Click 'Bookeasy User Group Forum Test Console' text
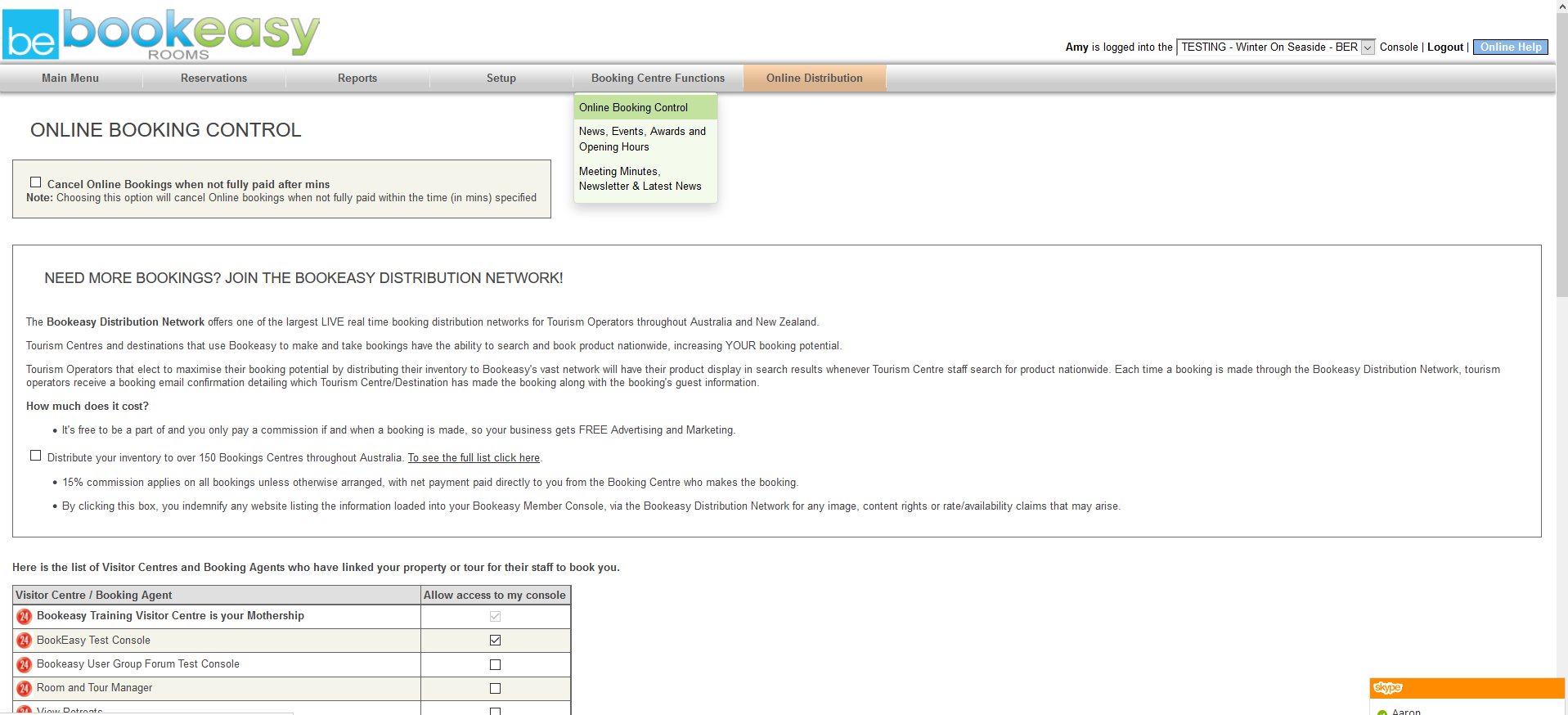 click(138, 664)
